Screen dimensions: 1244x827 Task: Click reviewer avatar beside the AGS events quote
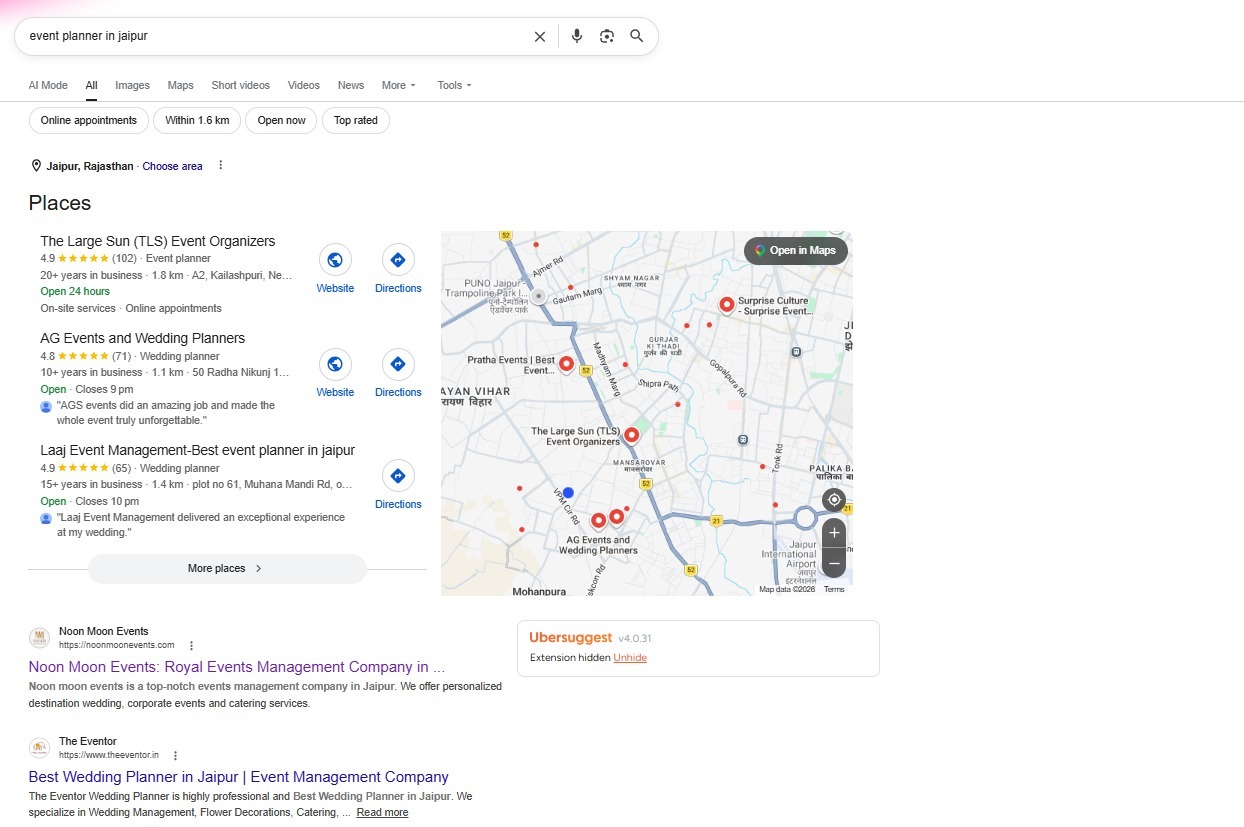coord(46,407)
